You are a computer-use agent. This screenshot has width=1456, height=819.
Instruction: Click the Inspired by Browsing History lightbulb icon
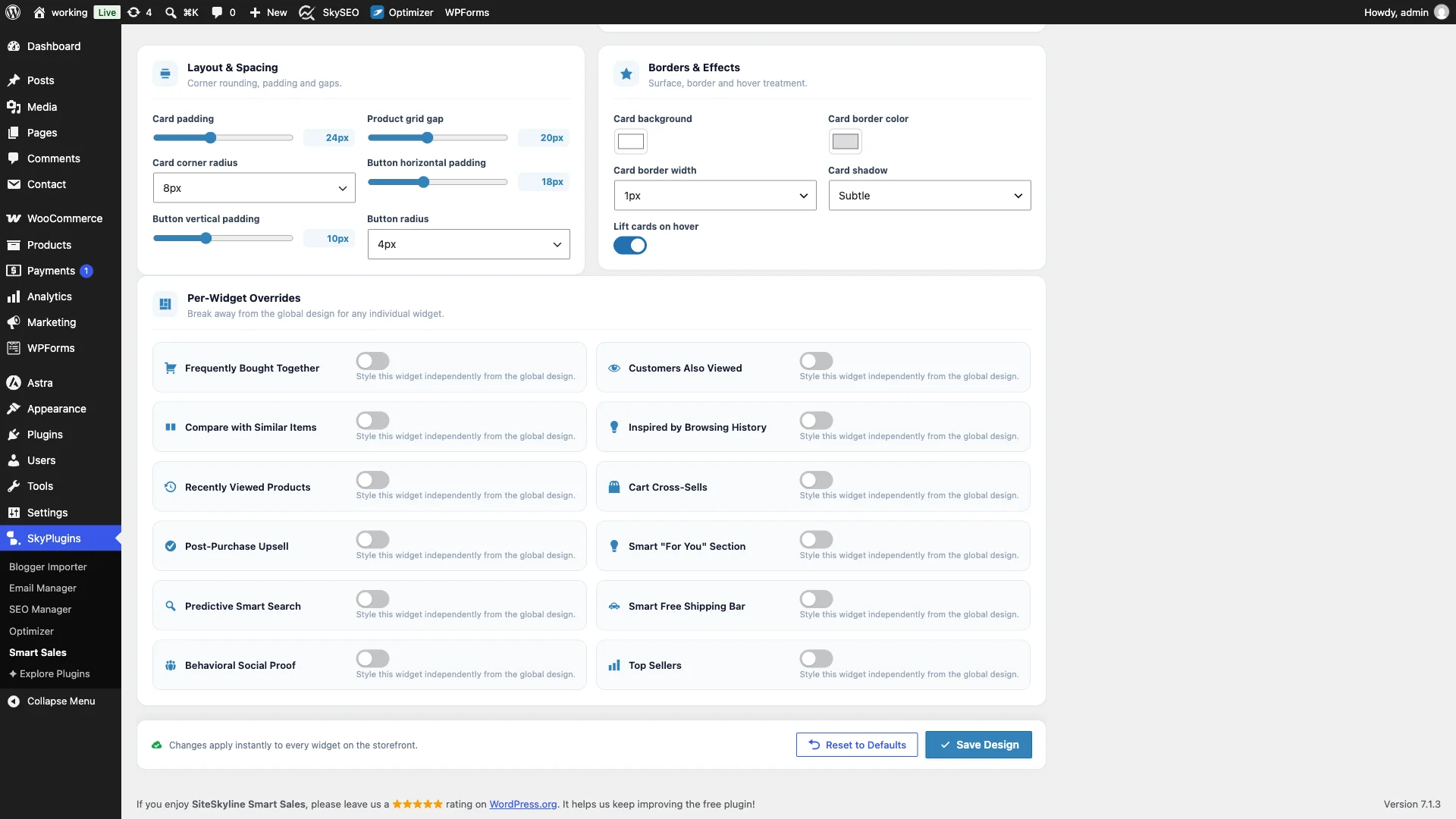(614, 427)
